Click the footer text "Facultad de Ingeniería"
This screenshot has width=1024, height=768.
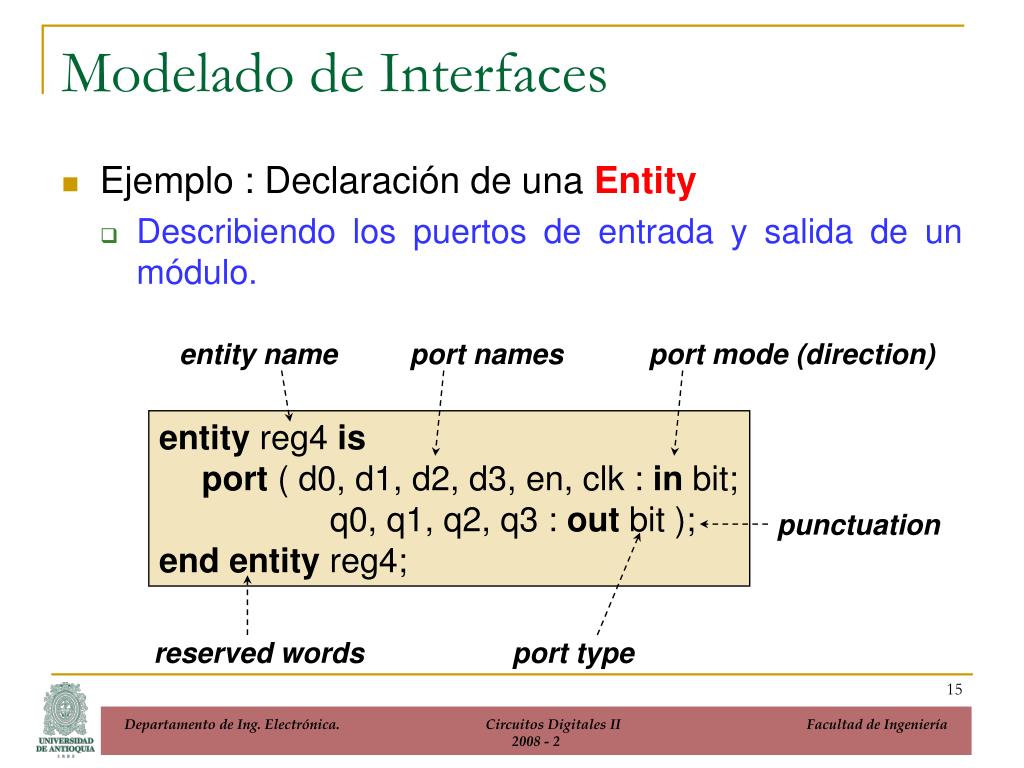pos(876,724)
